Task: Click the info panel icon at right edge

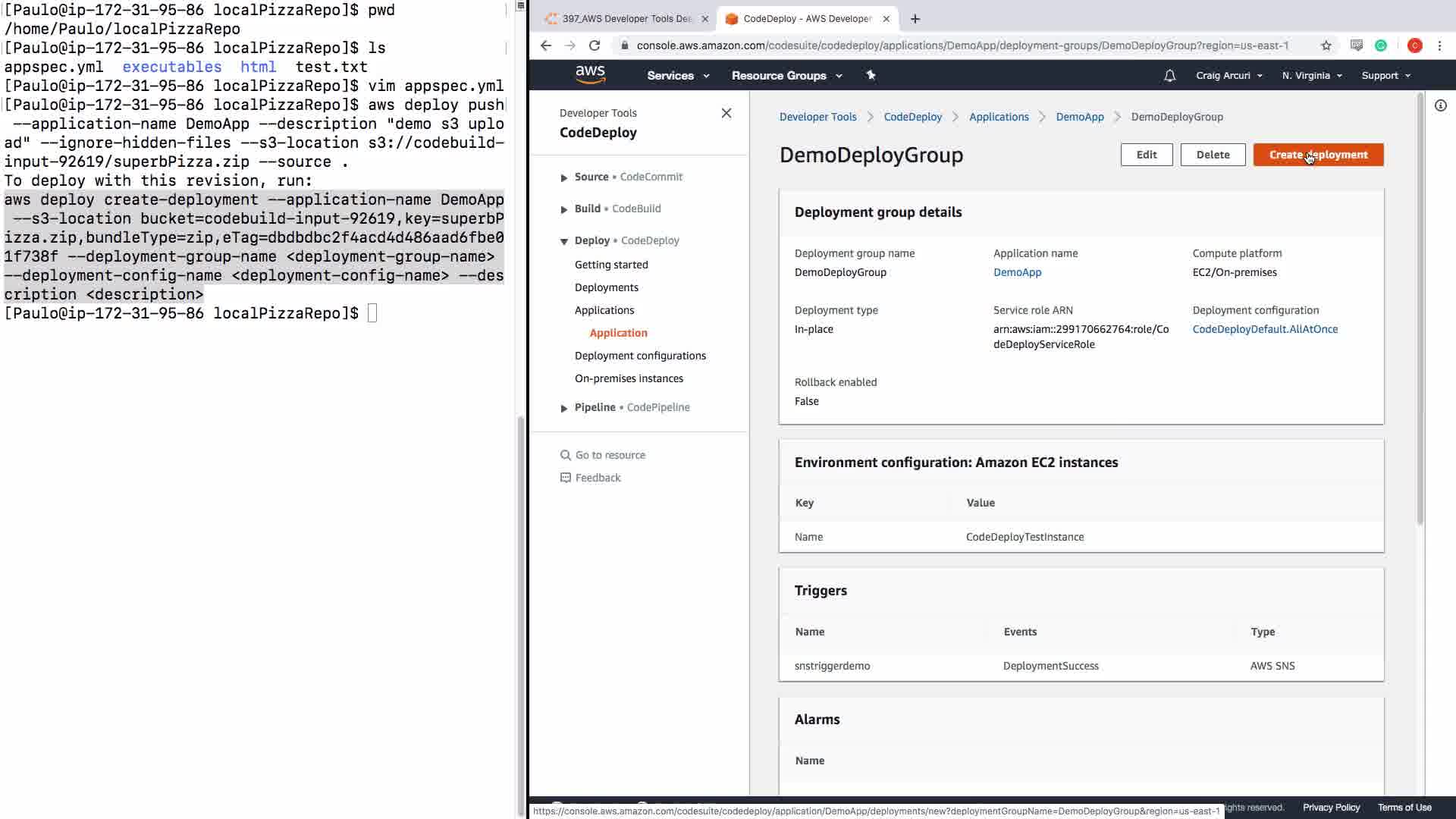Action: click(x=1440, y=106)
